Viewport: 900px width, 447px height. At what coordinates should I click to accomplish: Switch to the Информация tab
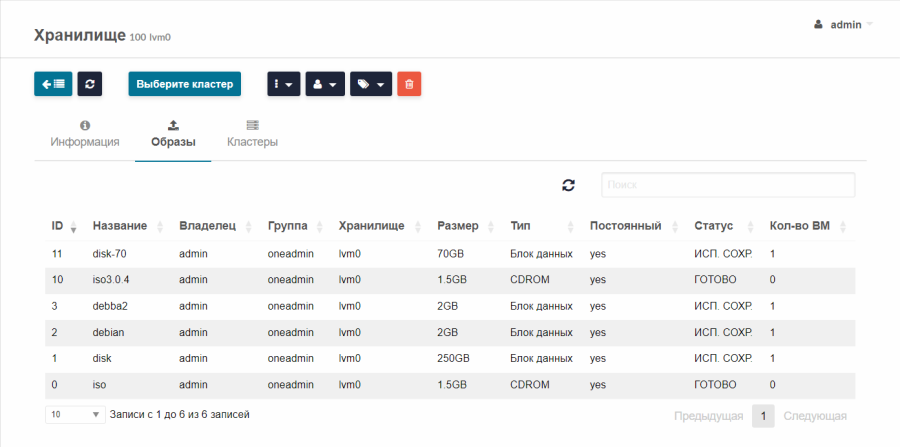85,135
